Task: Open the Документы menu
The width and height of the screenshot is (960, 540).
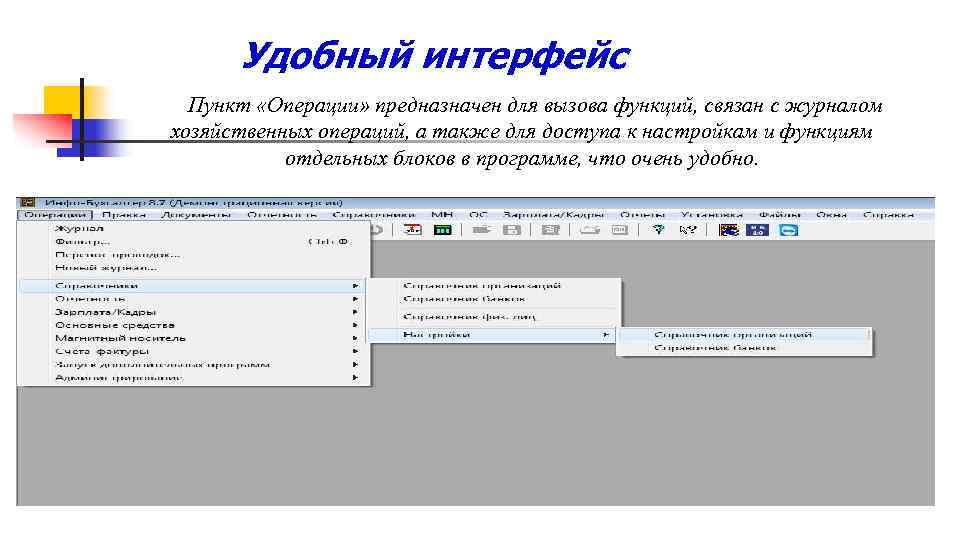Action: [196, 215]
